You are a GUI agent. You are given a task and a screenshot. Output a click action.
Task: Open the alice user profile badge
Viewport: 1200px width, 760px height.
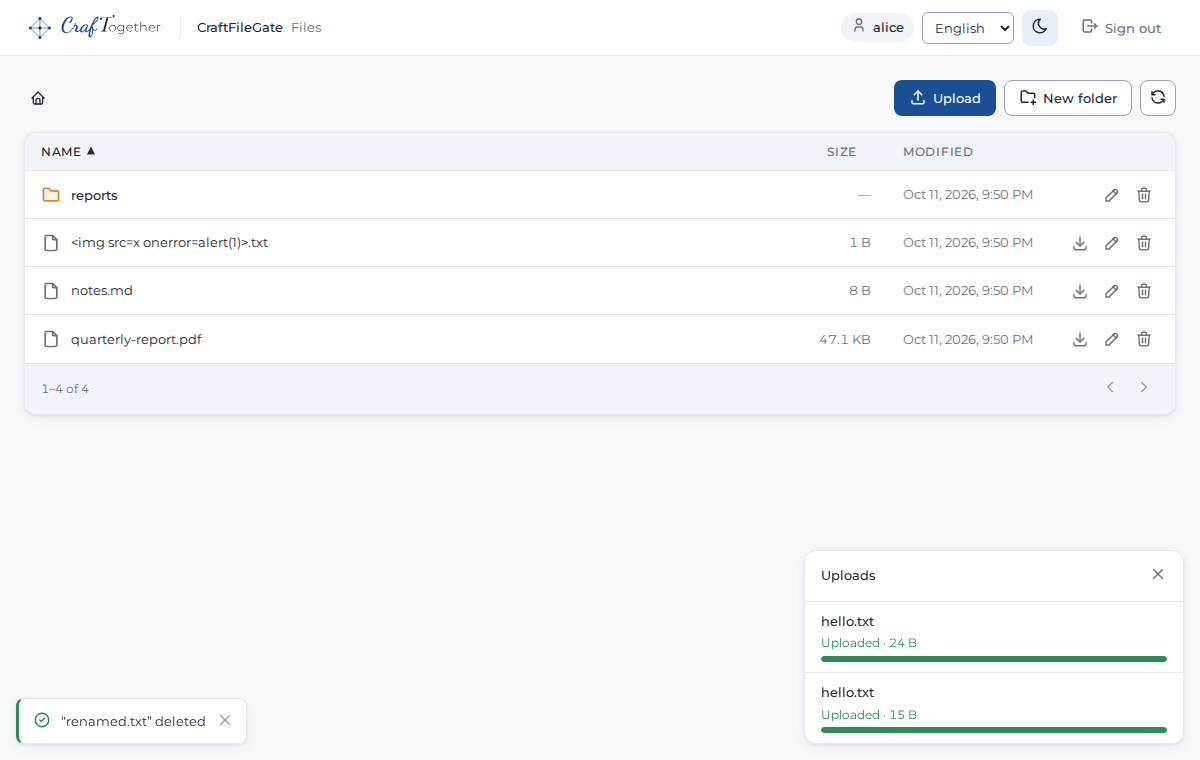coord(878,28)
